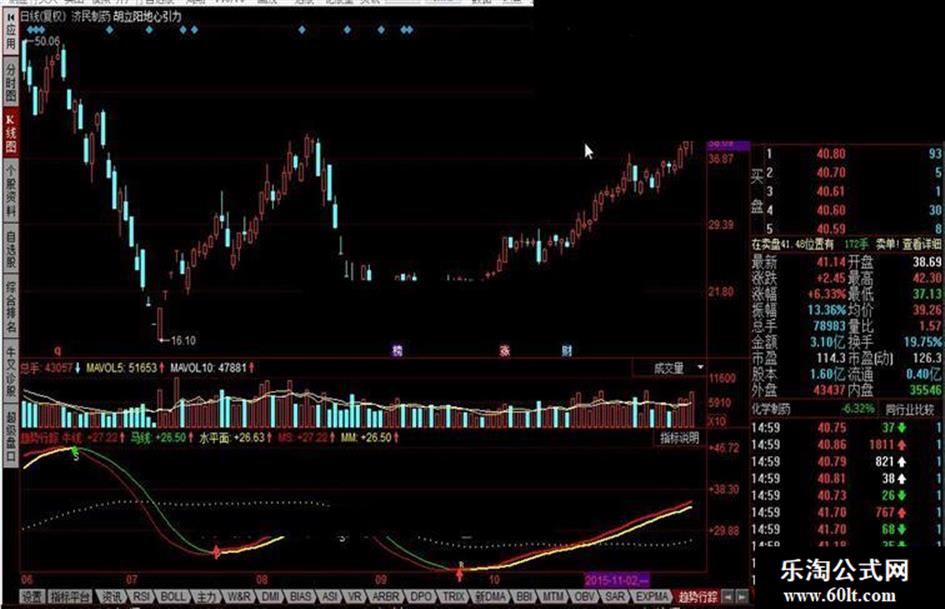945x609 pixels.
Task: Select the BBI indicator tab
Action: (x=524, y=597)
